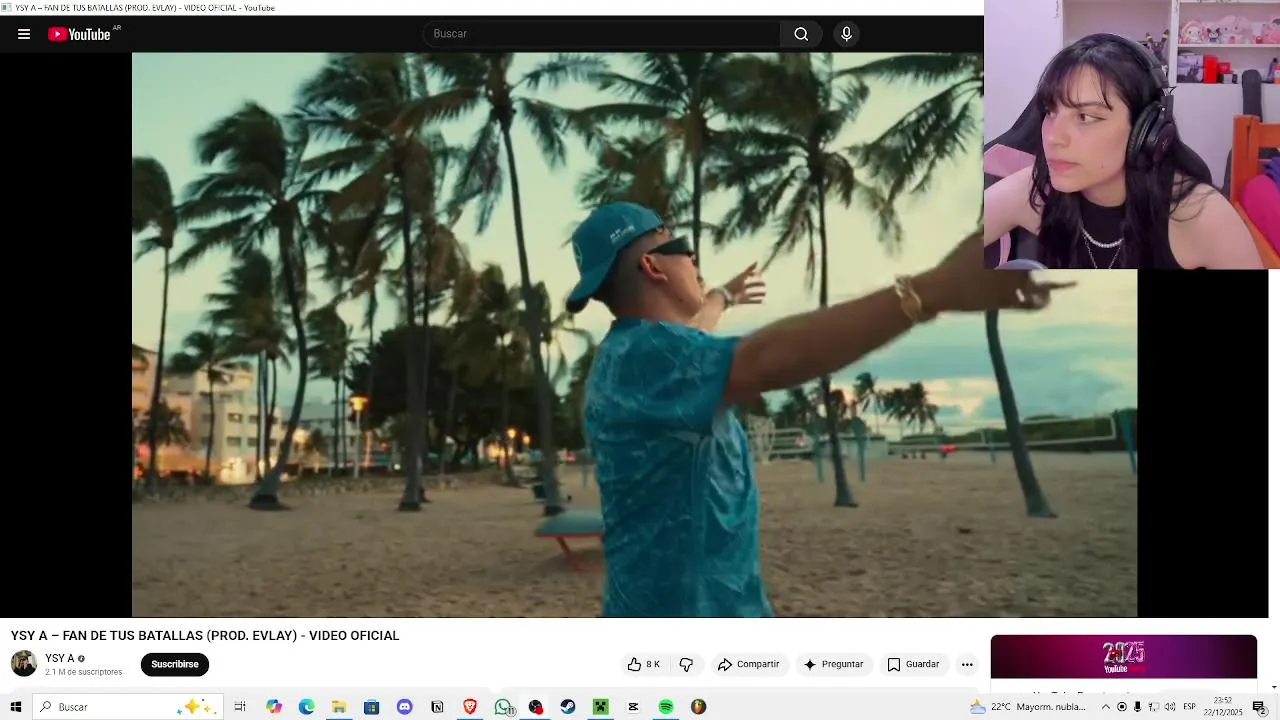Expand the hidden system tray icons chevron
The image size is (1280, 720).
pyautogui.click(x=1106, y=707)
